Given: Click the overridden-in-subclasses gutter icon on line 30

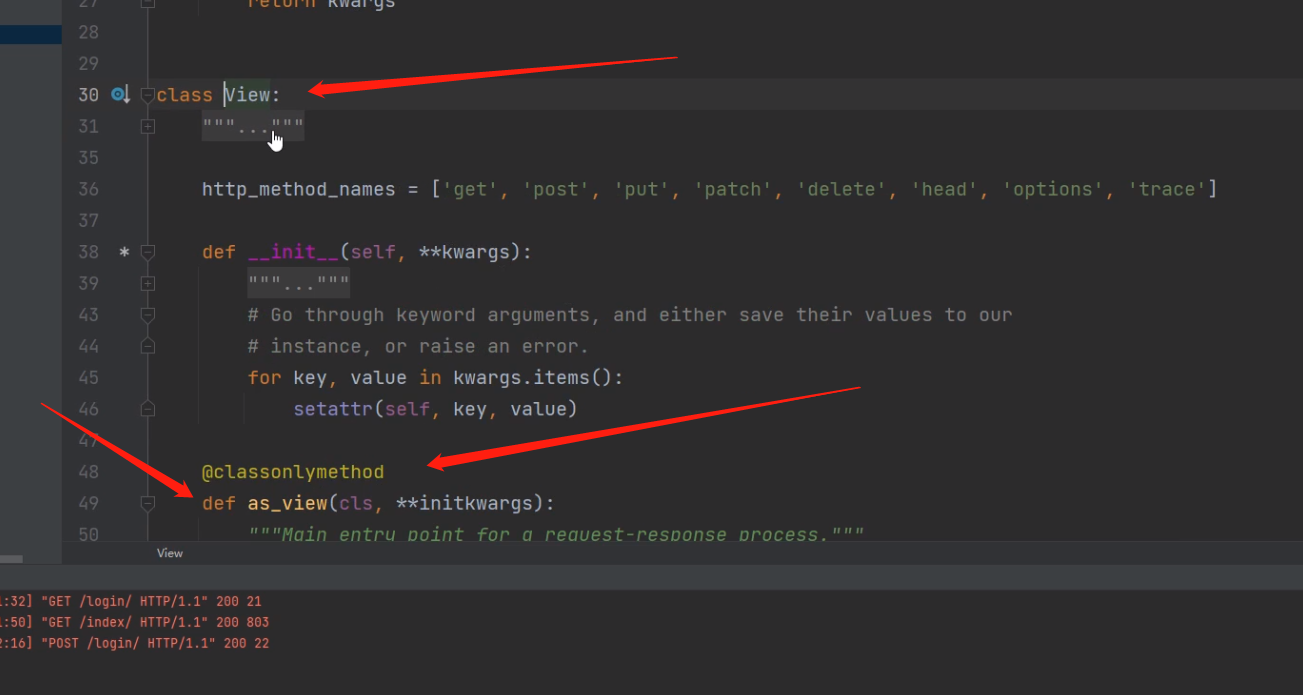Looking at the screenshot, I should coord(120,94).
